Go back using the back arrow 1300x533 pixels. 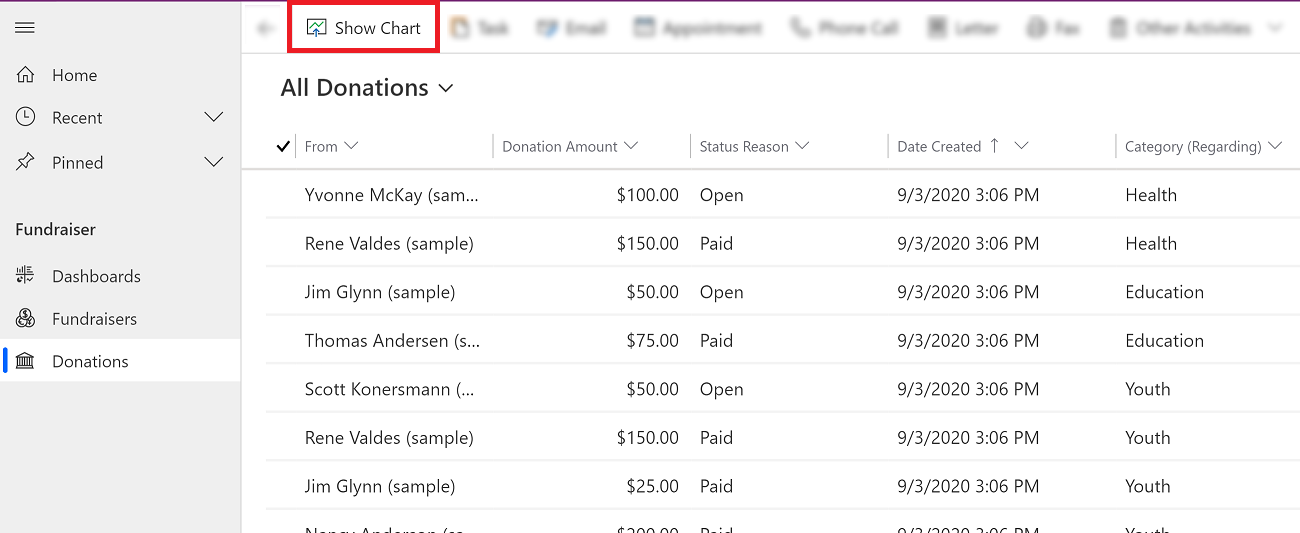click(265, 28)
